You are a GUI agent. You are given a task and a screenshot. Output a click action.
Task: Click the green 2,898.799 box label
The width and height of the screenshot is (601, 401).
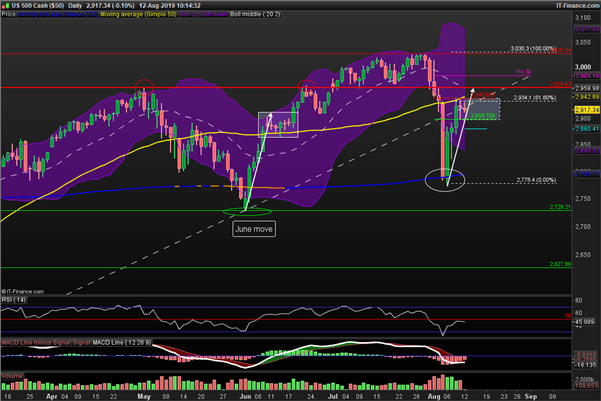tap(483, 115)
